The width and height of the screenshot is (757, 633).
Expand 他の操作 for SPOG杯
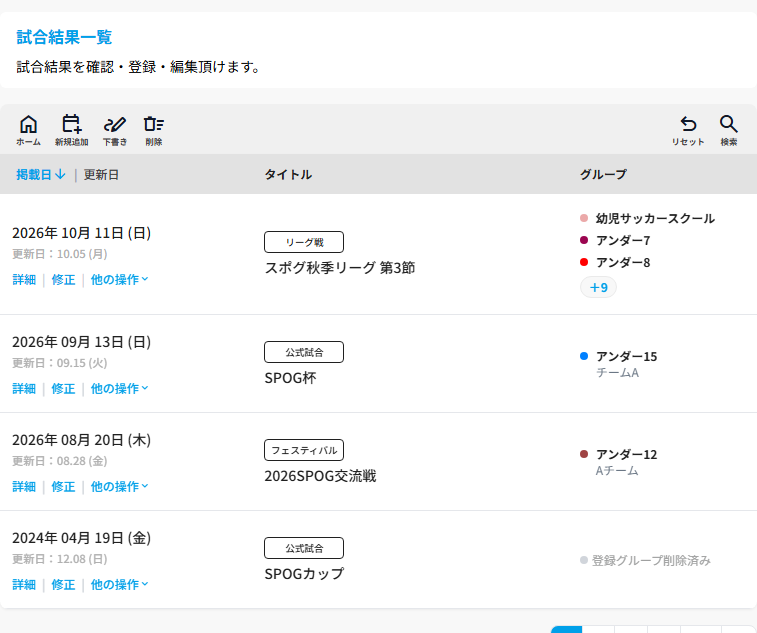(x=119, y=389)
